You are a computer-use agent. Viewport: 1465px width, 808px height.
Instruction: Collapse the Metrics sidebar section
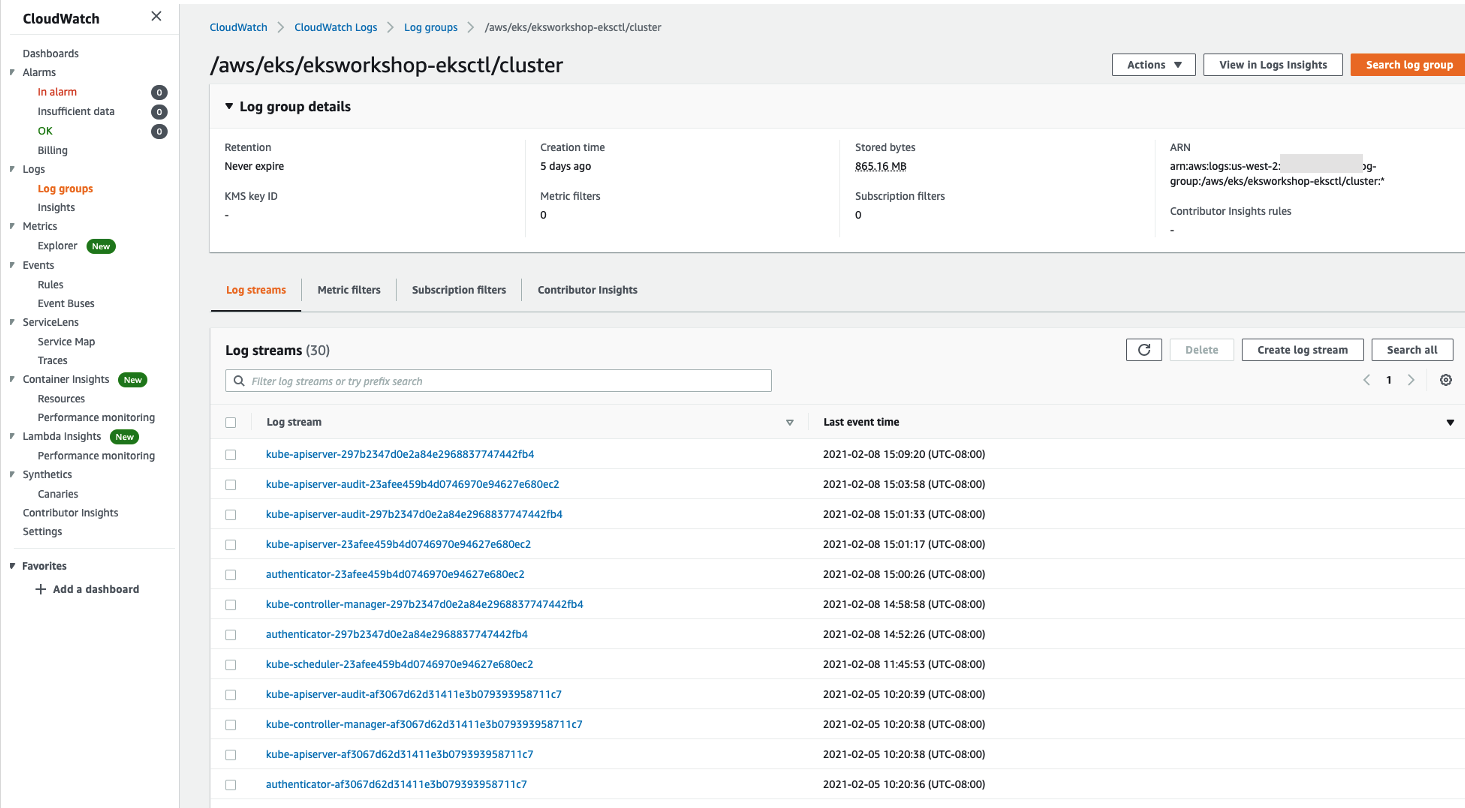click(12, 227)
